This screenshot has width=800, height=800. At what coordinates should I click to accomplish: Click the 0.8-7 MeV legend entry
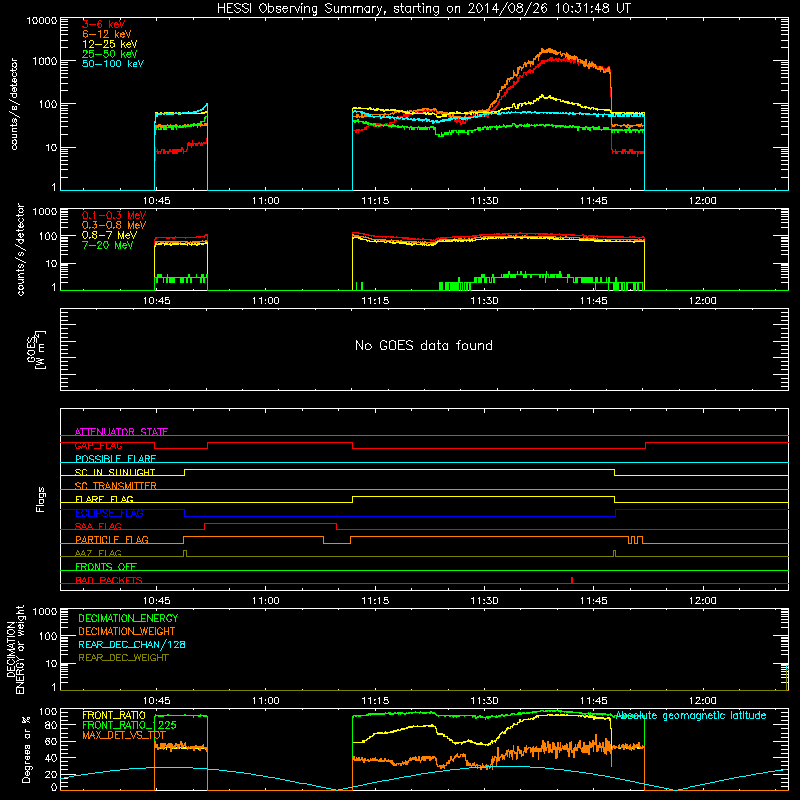pos(109,235)
